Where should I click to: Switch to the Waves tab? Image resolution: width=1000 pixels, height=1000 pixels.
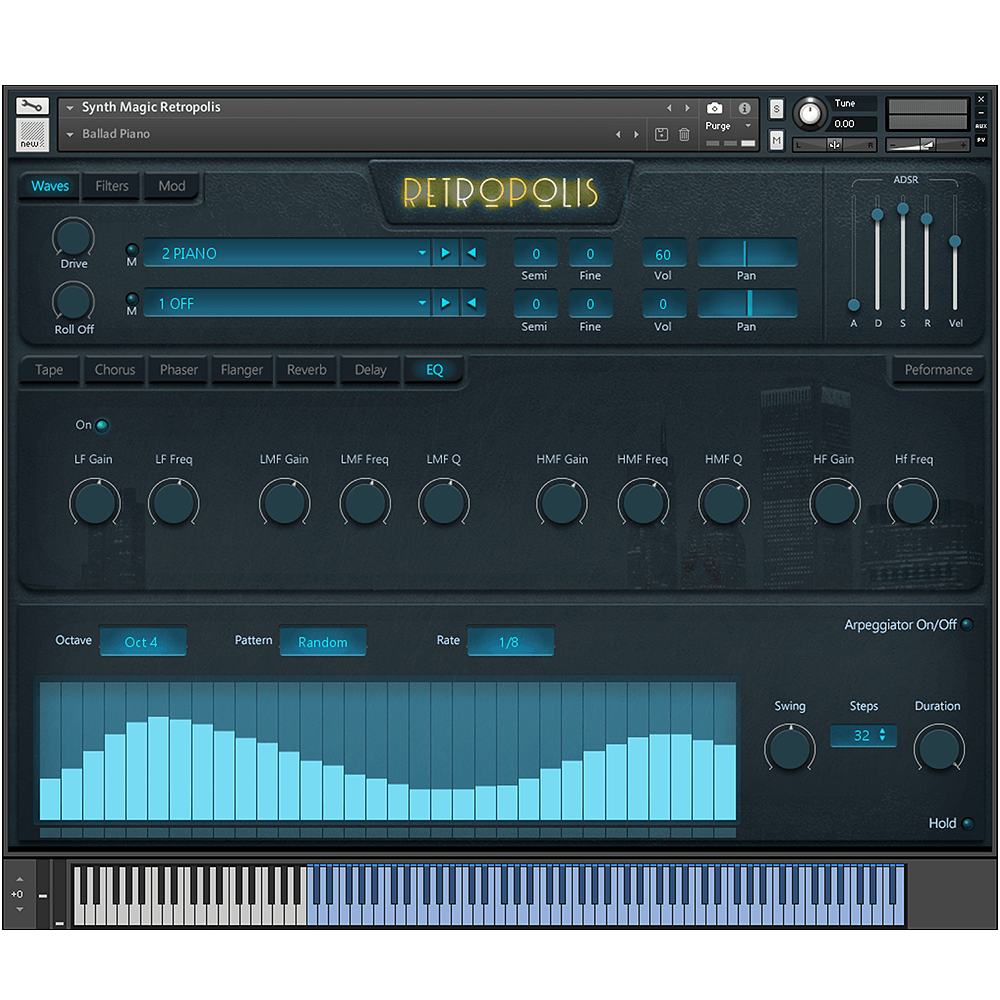point(50,186)
